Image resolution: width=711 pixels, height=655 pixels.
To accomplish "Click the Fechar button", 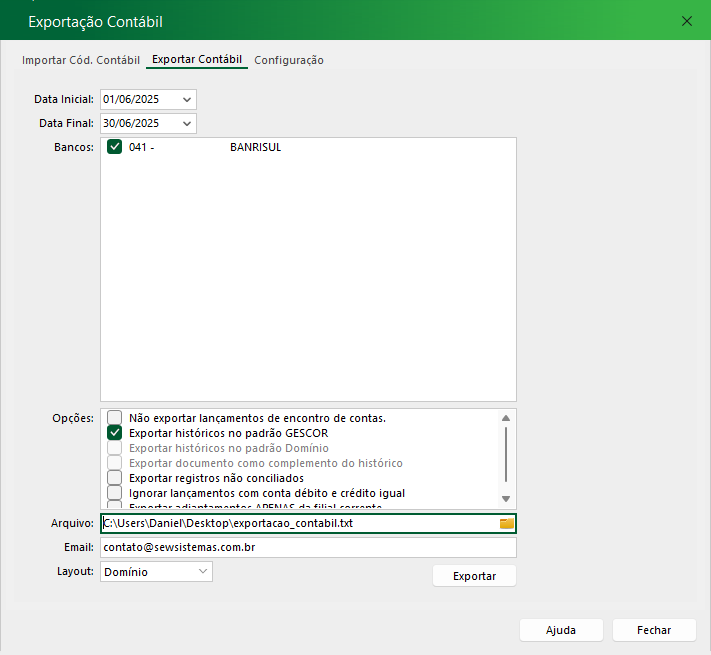I will point(654,630).
